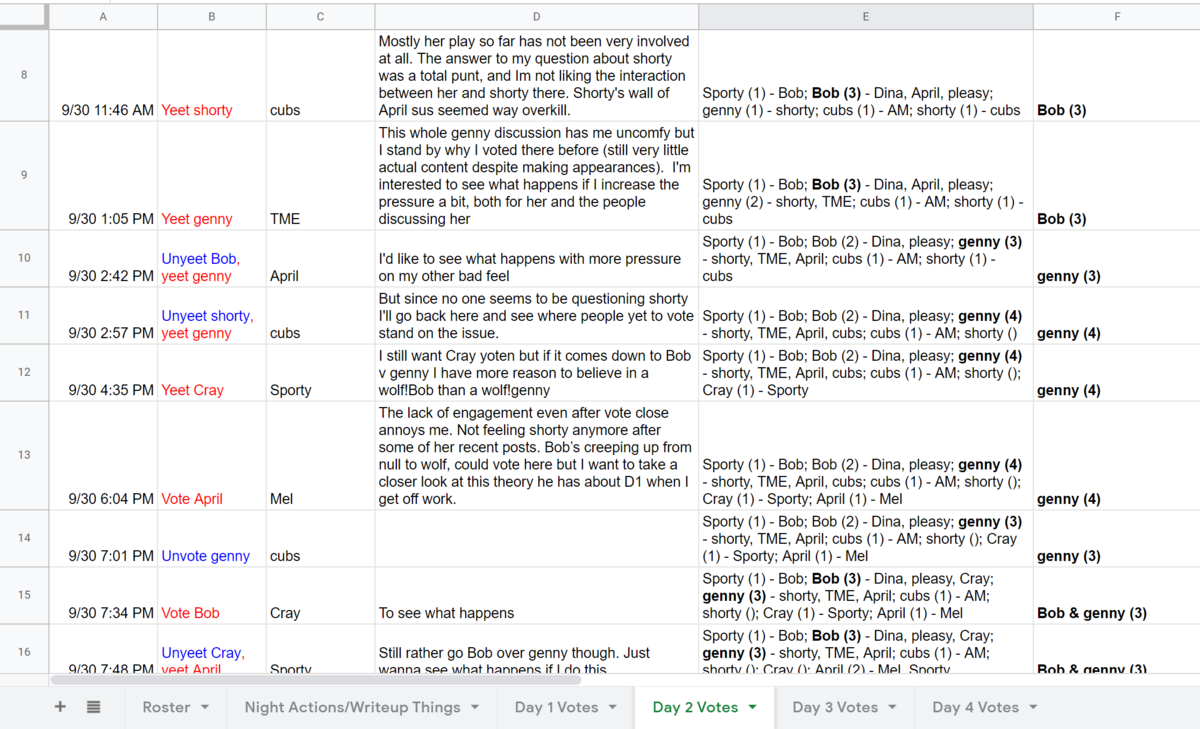Click 'Yeet genny' cell in row 9
This screenshot has height=729, width=1200.
tap(212, 176)
